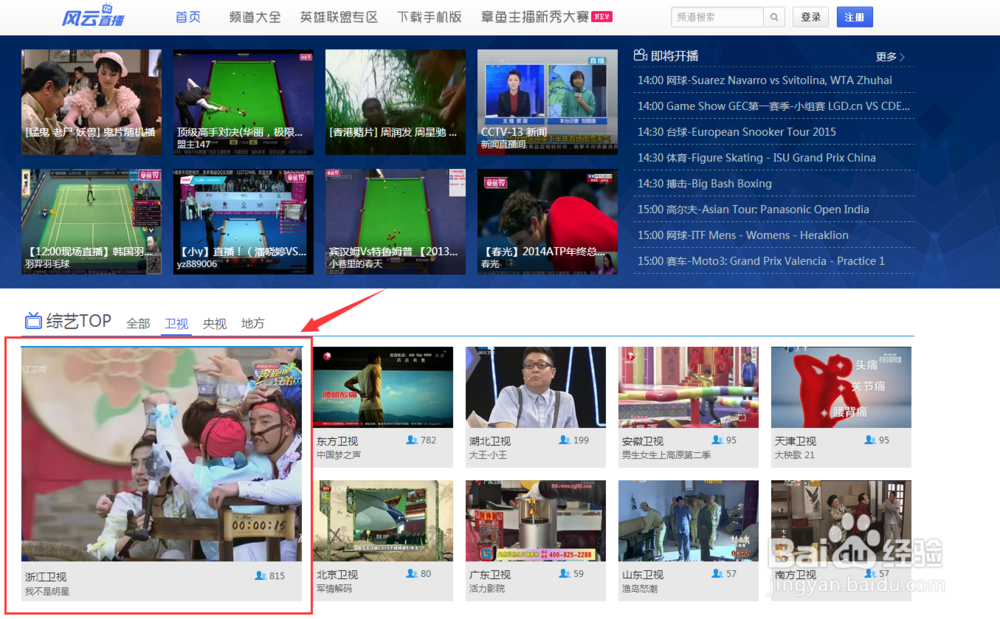Click the 大秧歌 21 program title
1000x619 pixels.
click(794, 455)
